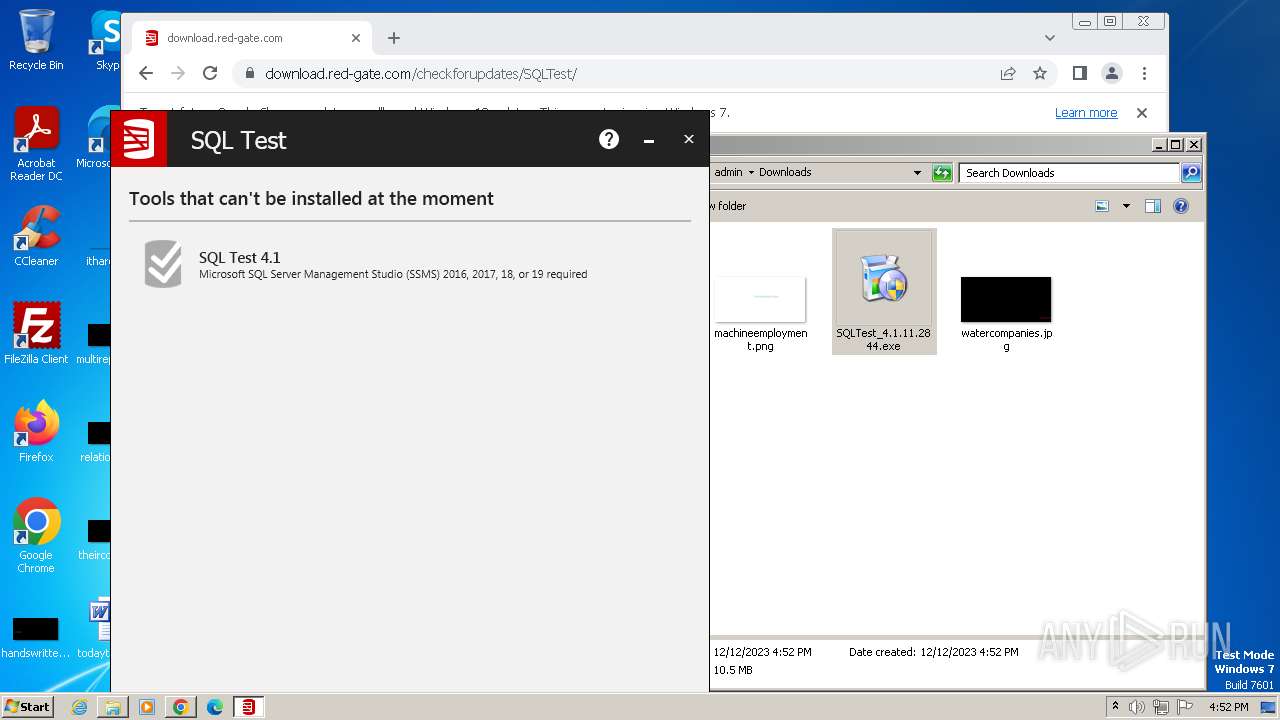1280x720 pixels.
Task: Open media player taskbar icon
Action: pos(147,707)
